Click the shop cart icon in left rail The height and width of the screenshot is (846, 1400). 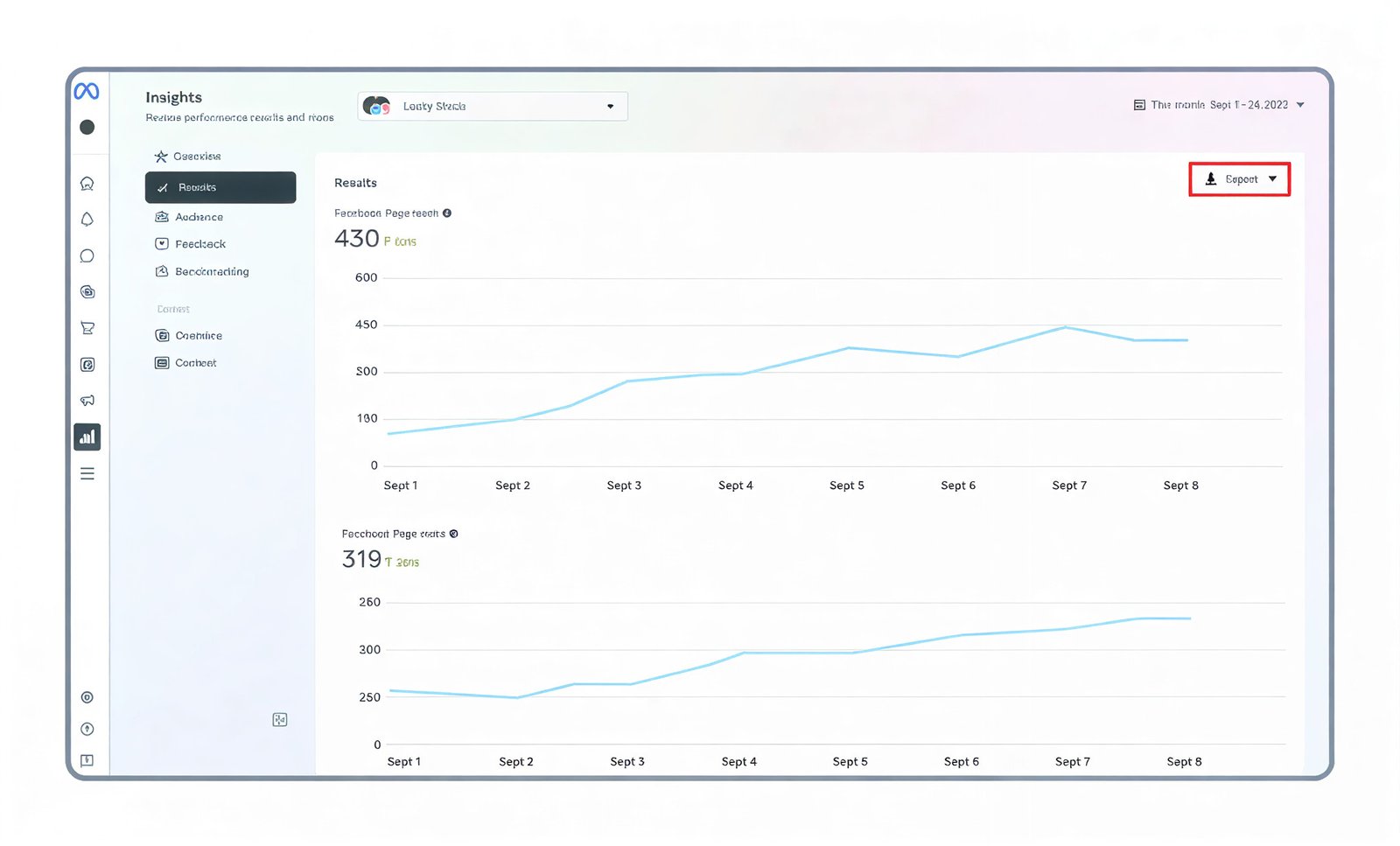[87, 328]
